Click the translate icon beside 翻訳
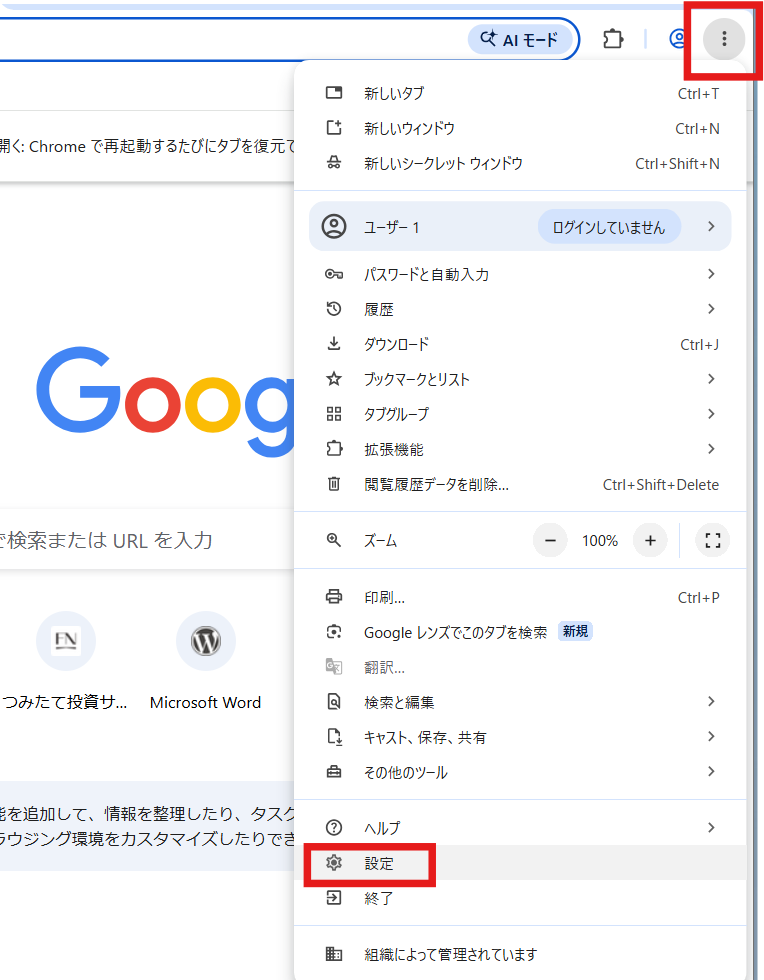This screenshot has width=764, height=980. click(334, 667)
